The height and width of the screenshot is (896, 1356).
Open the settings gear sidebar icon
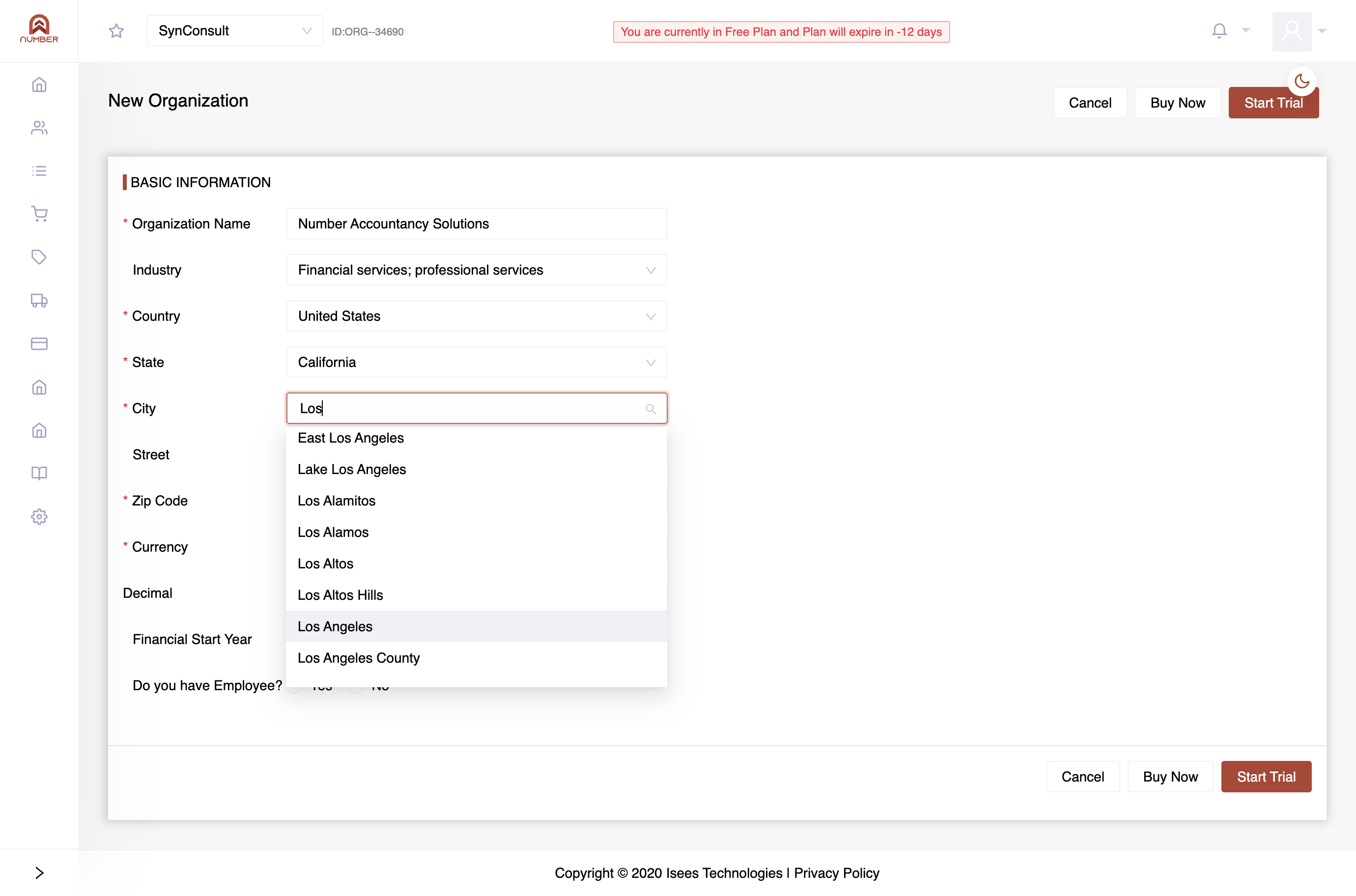(x=39, y=517)
